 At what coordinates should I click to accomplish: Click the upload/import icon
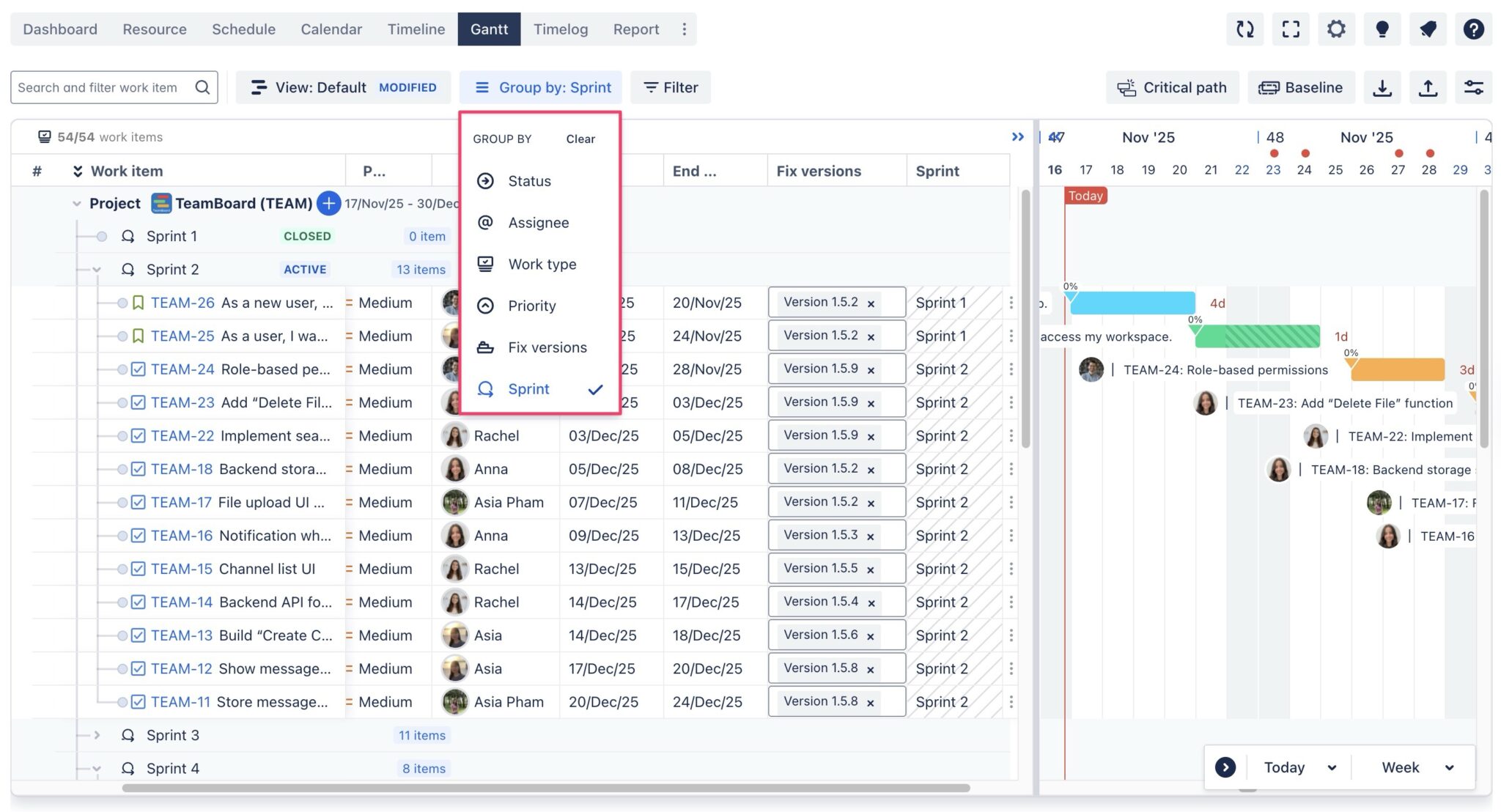1428,87
